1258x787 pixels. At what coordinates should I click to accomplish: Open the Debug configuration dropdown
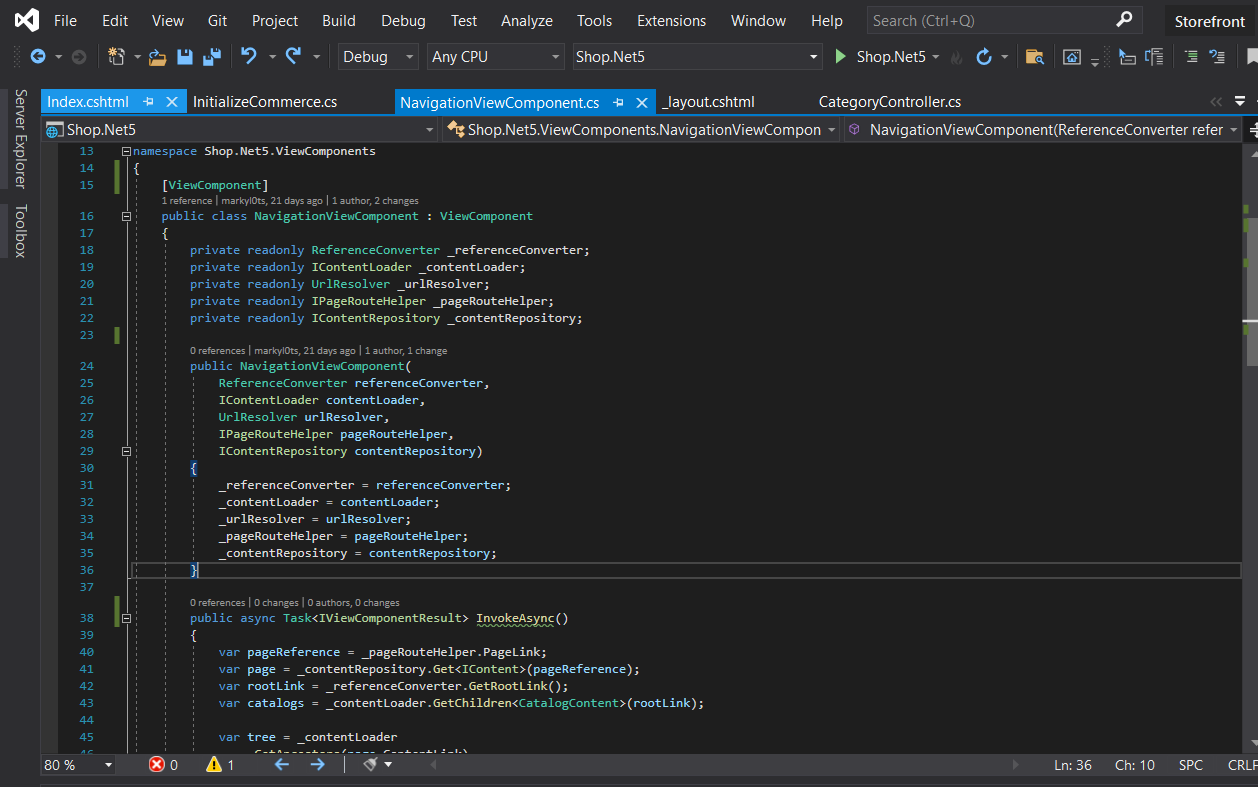378,57
